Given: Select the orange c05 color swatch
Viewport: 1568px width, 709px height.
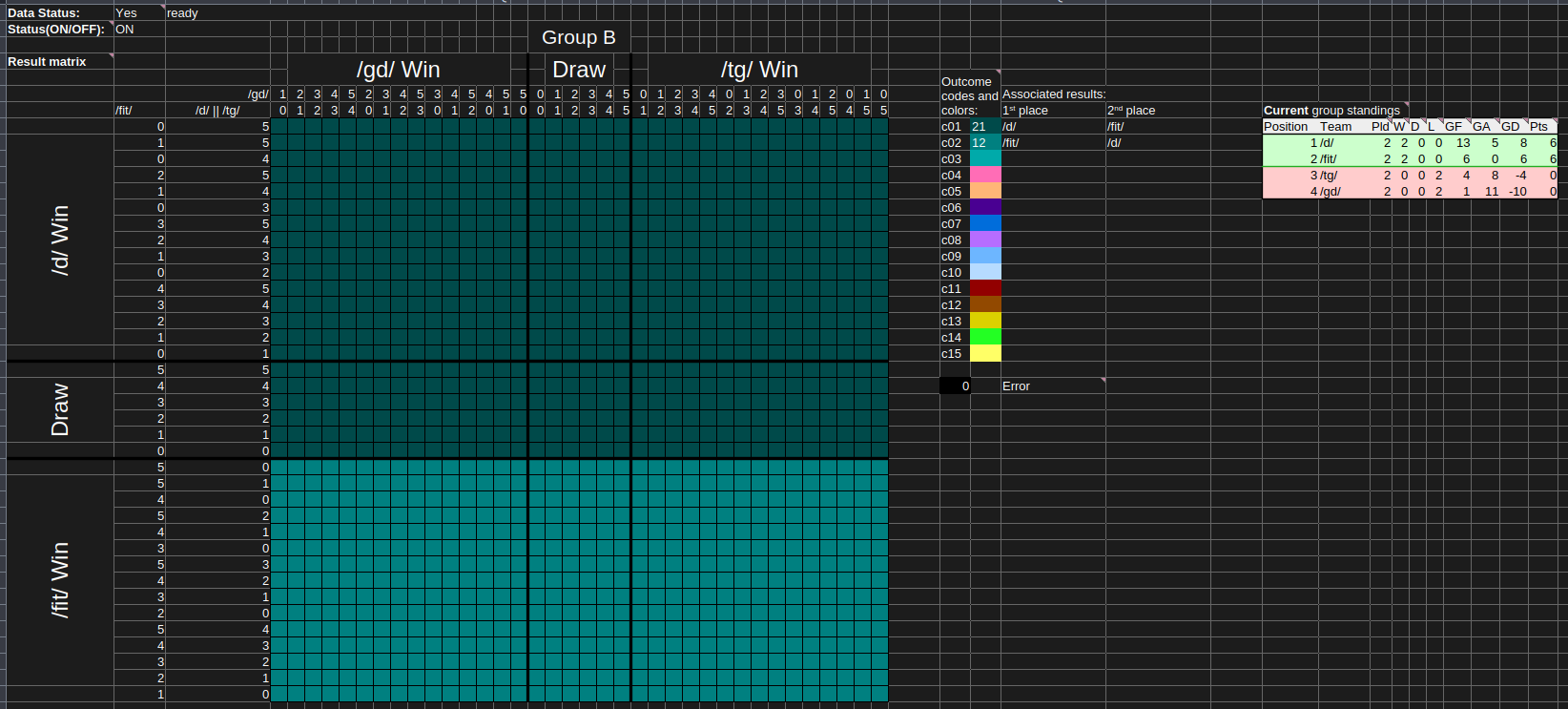Looking at the screenshot, I should coord(985,192).
